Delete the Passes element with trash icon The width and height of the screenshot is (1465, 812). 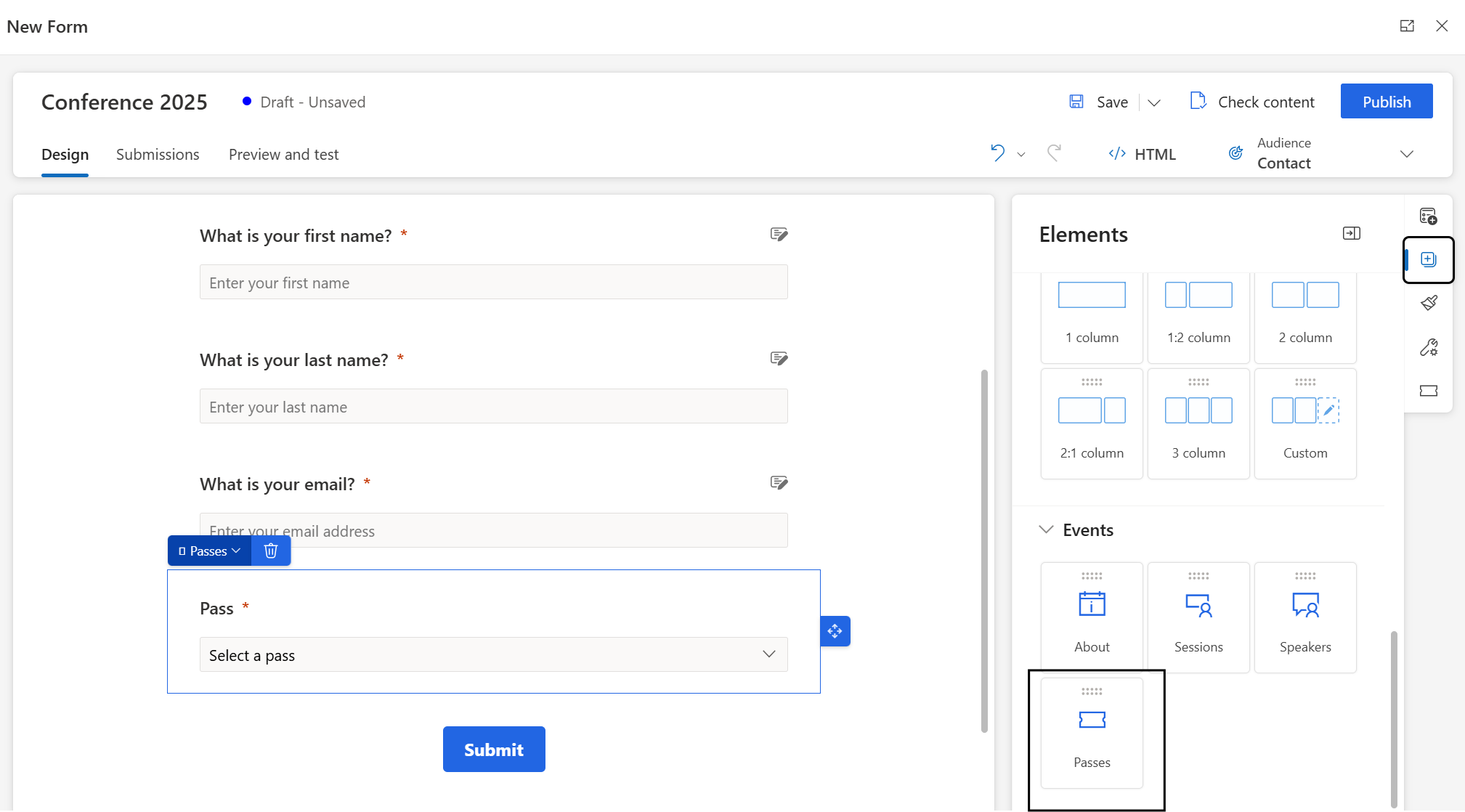click(x=271, y=551)
